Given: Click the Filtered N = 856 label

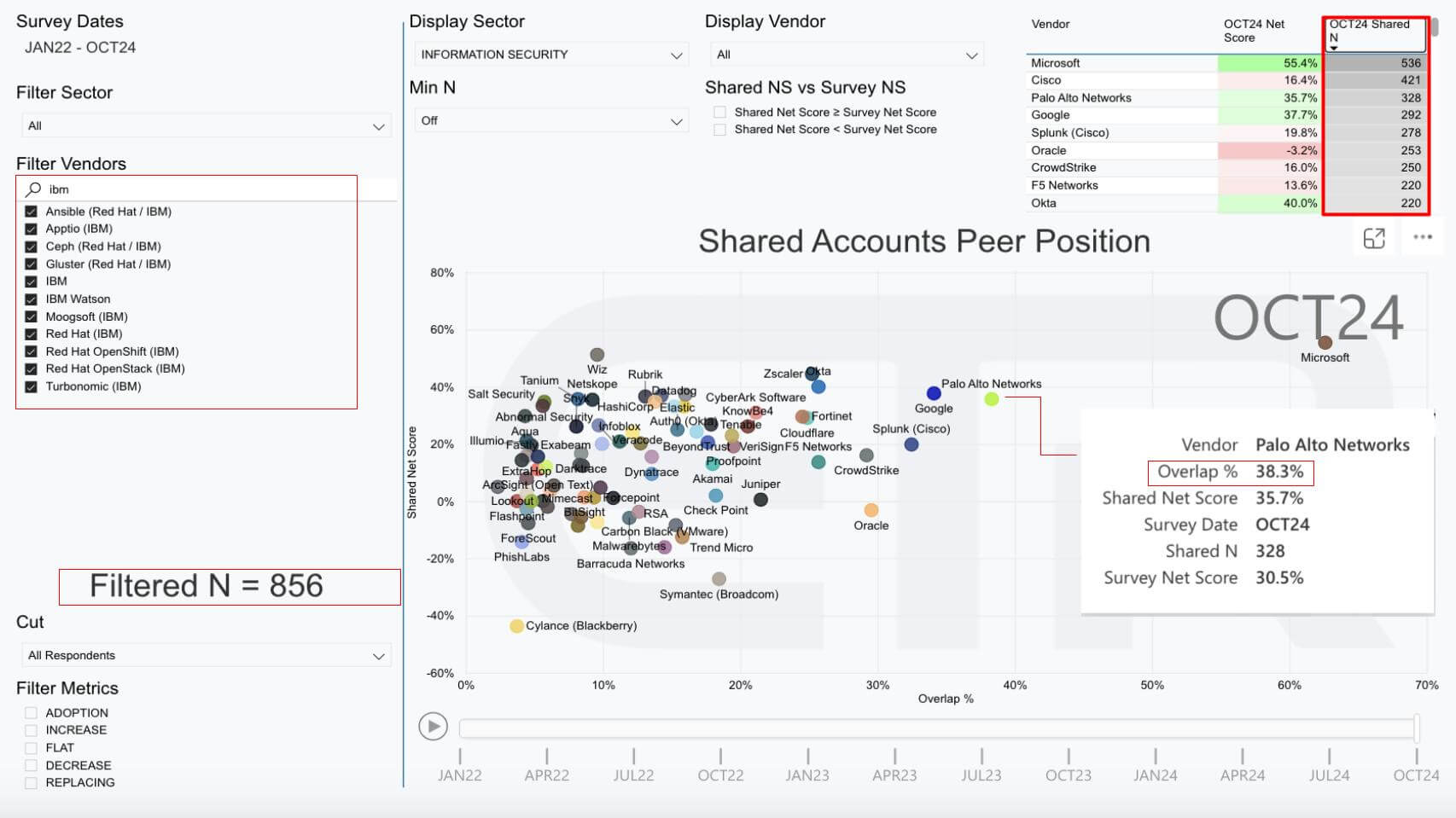Looking at the screenshot, I should coord(229,586).
